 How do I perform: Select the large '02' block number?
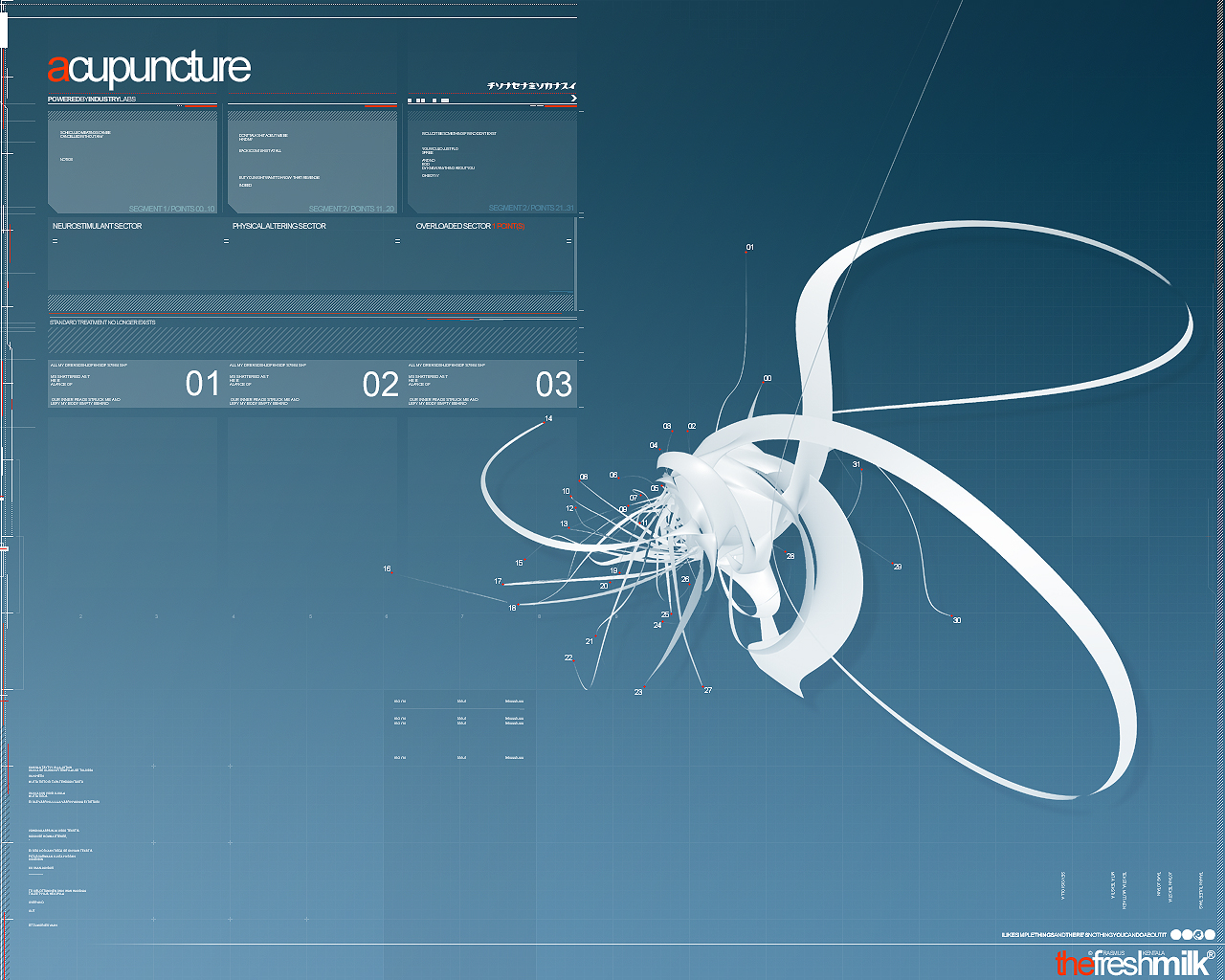pos(380,385)
